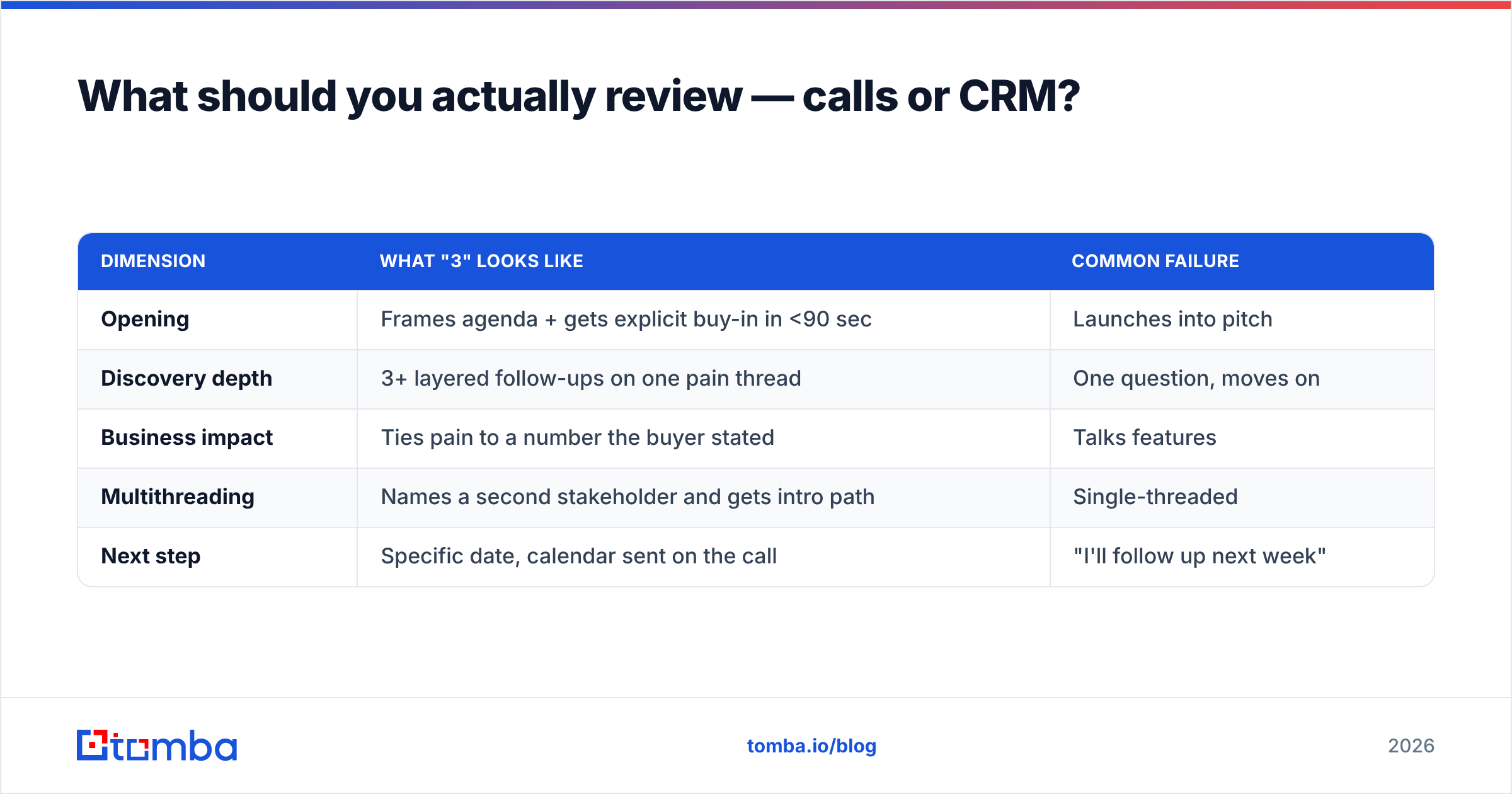The image size is (1512, 794).
Task: Click the DIMENSION column header
Action: point(153,261)
